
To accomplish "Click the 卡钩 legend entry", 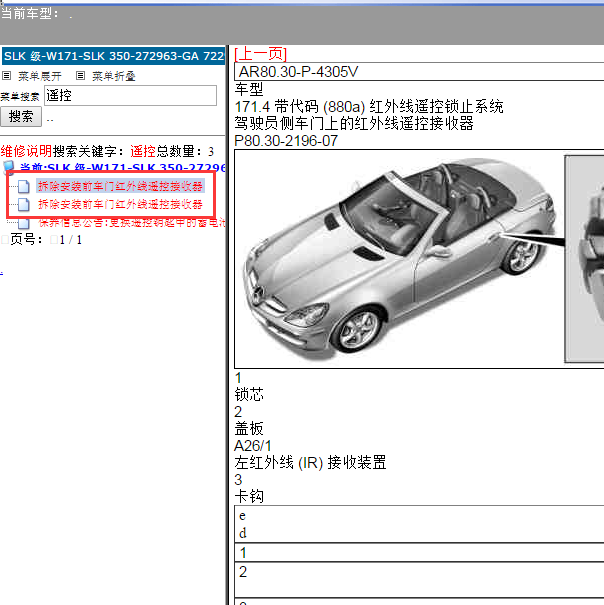I will point(249,497).
